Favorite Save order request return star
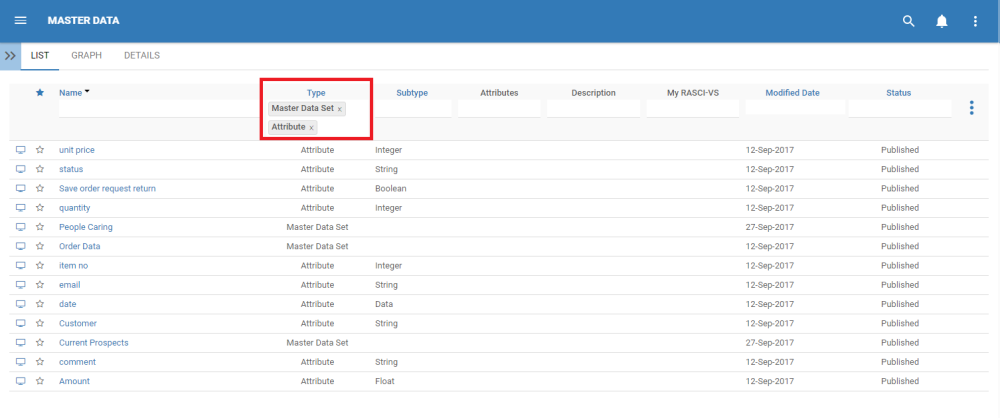Image resolution: width=1000 pixels, height=418 pixels. [x=40, y=188]
